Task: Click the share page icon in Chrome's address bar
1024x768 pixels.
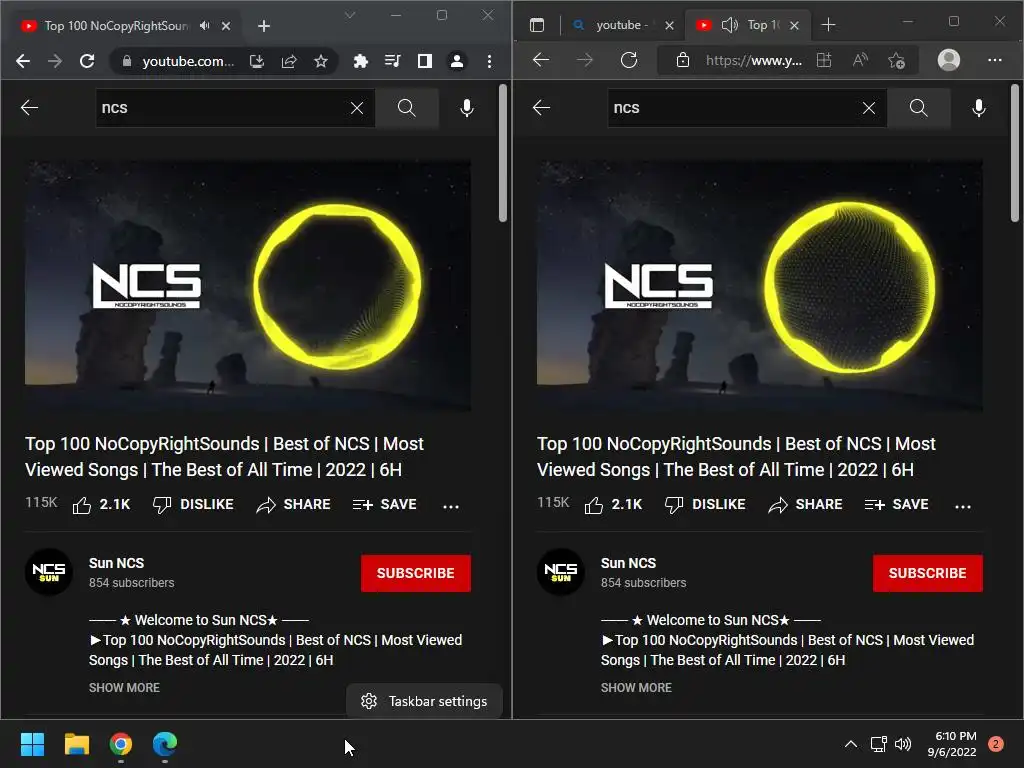Action: 289,61
